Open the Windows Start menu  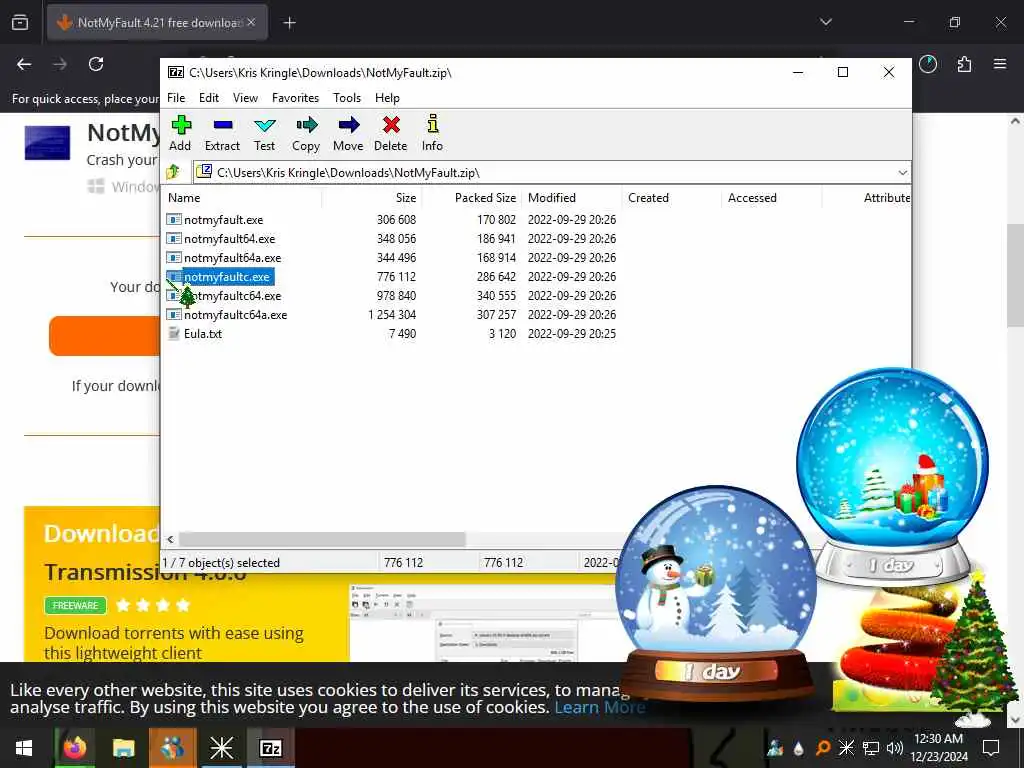click(24, 748)
